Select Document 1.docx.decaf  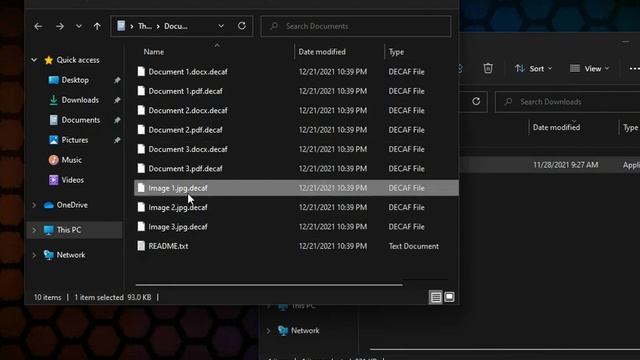click(296, 72)
